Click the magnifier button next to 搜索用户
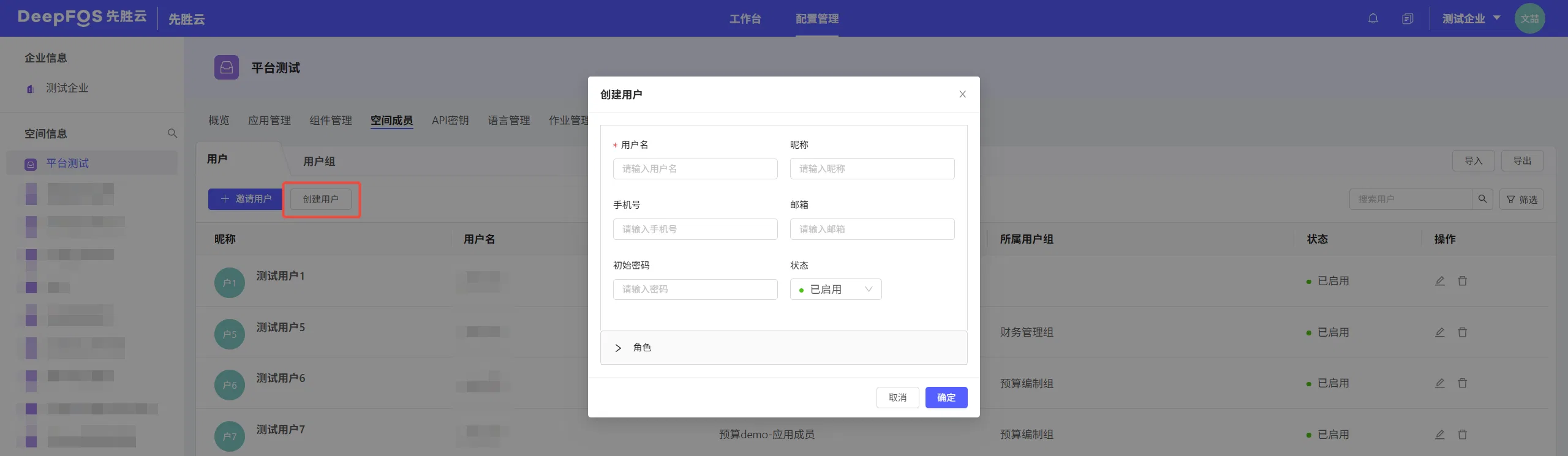 point(1482,199)
